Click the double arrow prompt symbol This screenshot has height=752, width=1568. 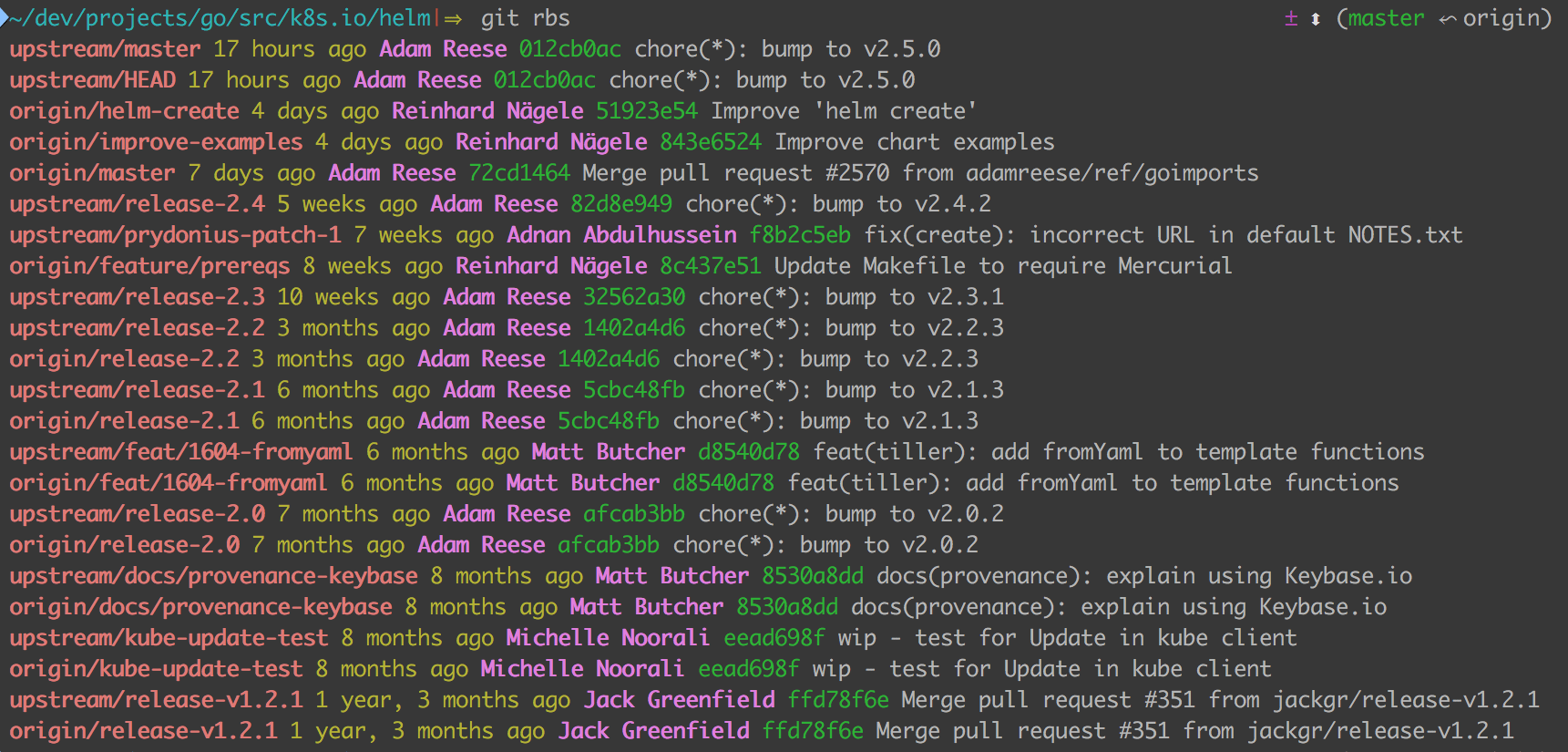[x=453, y=19]
